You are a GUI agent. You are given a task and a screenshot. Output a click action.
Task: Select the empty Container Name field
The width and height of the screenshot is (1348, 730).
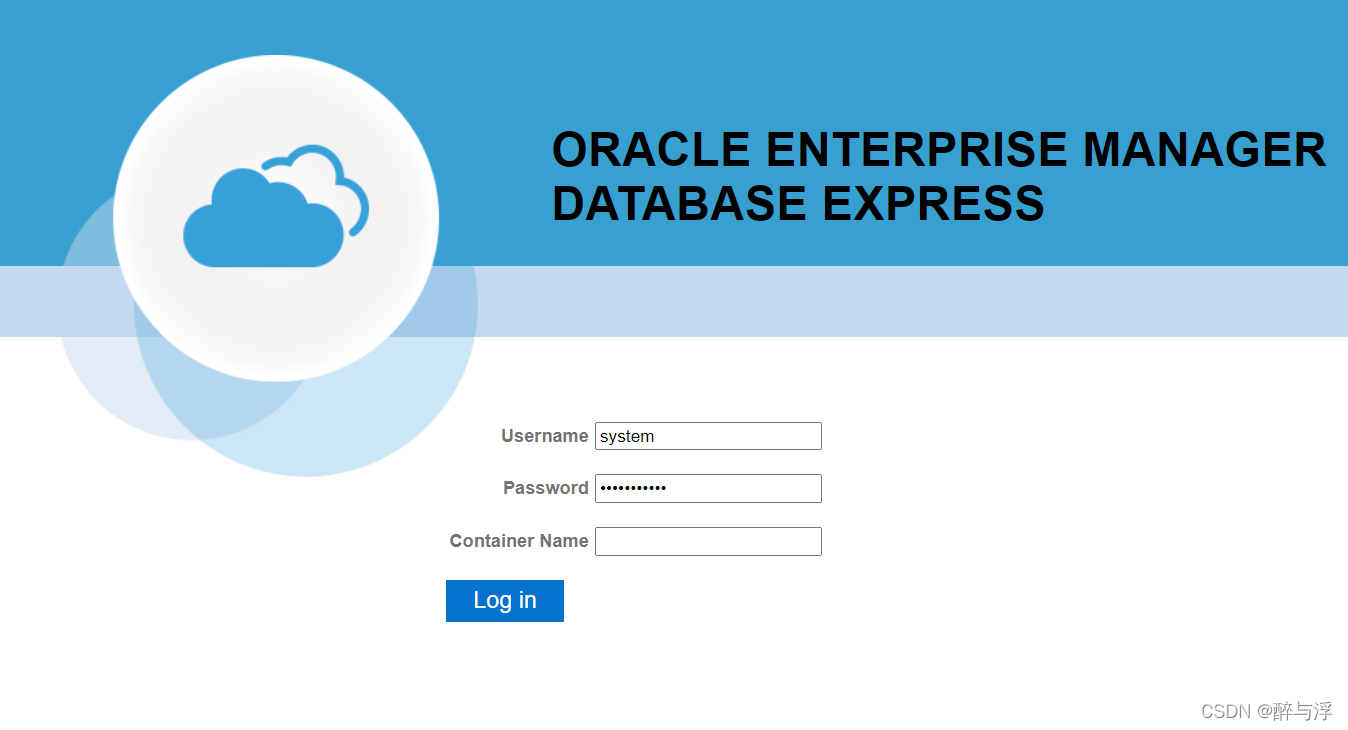point(708,541)
